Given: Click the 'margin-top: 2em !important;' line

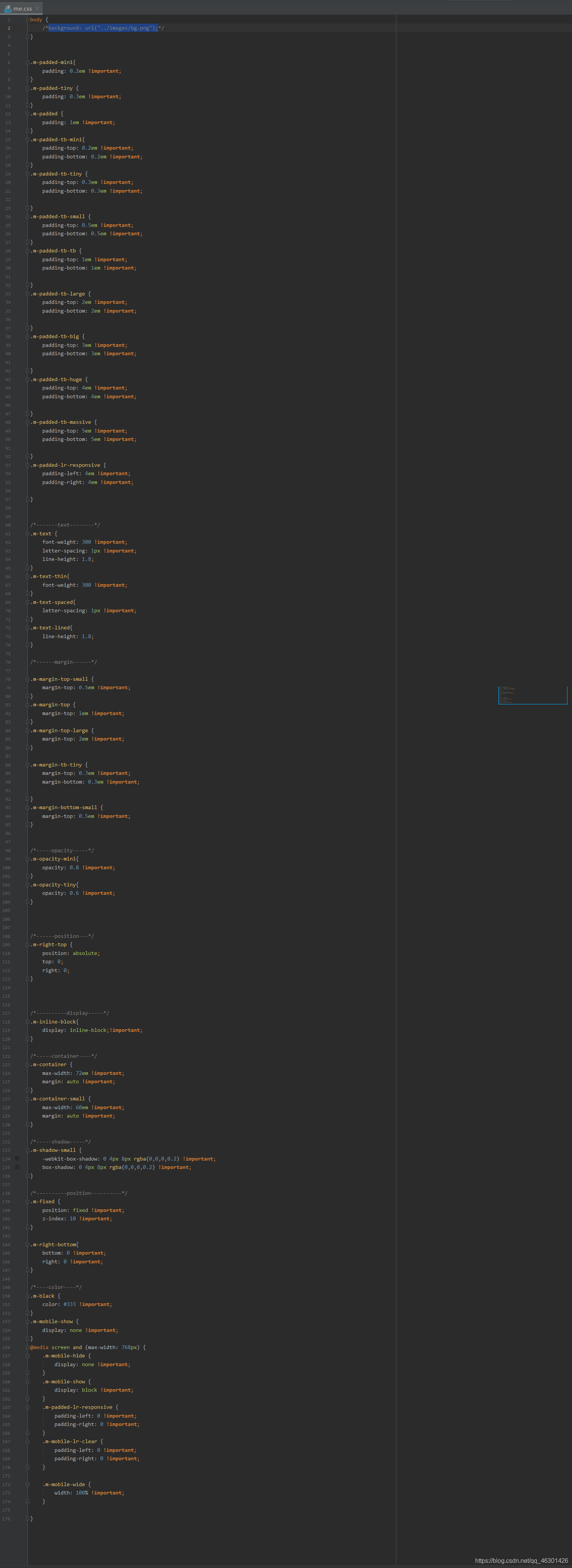Looking at the screenshot, I should click(x=83, y=739).
